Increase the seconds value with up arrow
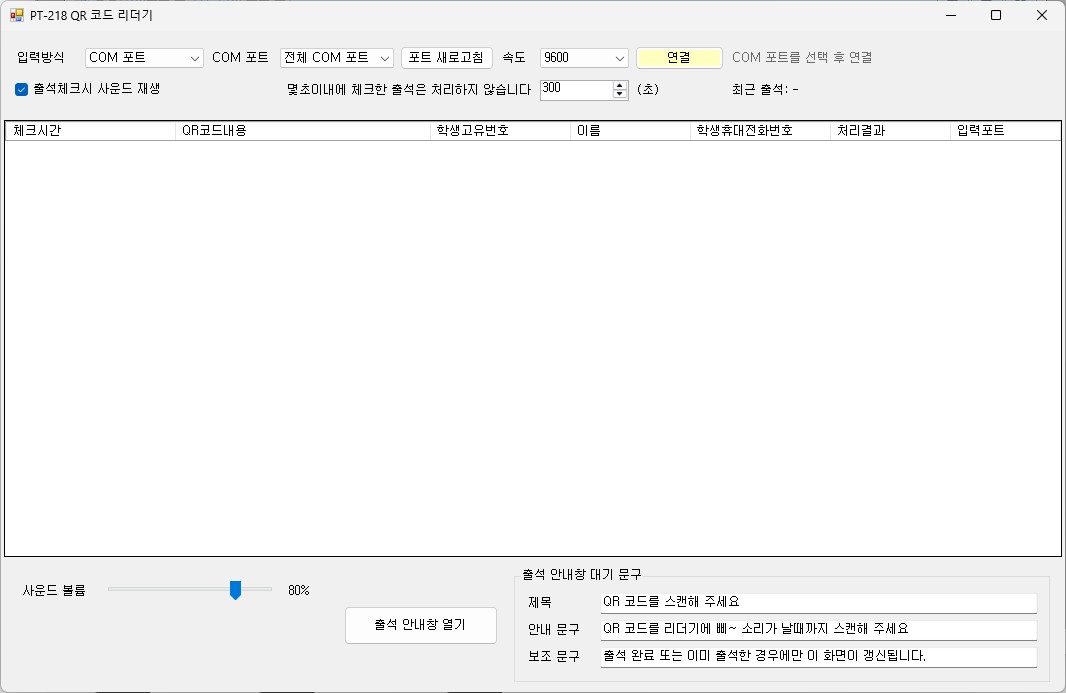This screenshot has height=693, width=1066. (619, 85)
